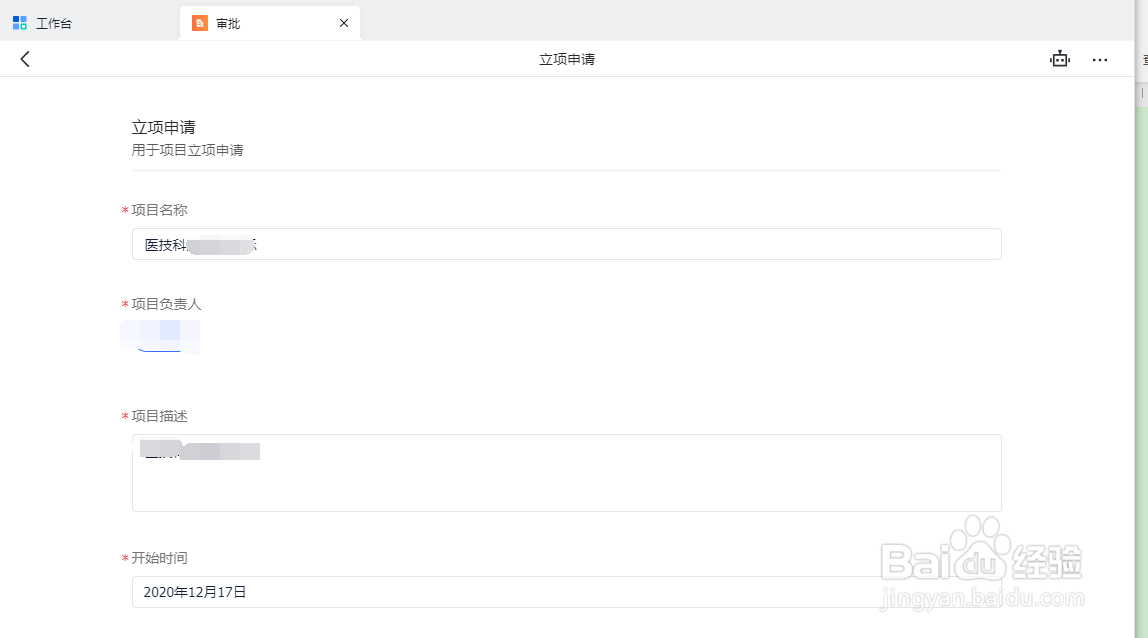Open the more options ellipsis menu
Image resolution: width=1148 pixels, height=638 pixels.
click(x=1099, y=60)
